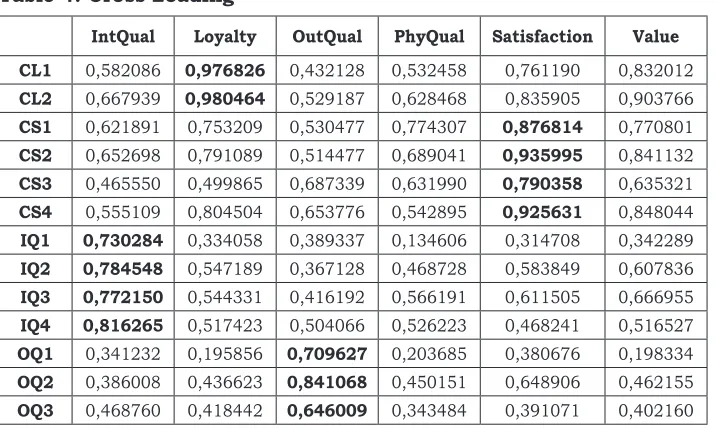Click the IQ4 row label
Image resolution: width=716 pixels, height=430 pixels.
35,325
